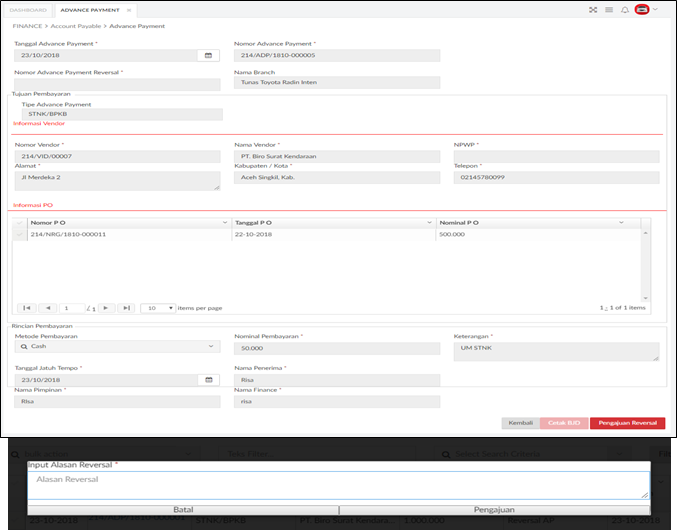Image resolution: width=677 pixels, height=530 pixels.
Task: Click the Kabupaten / Kota field
Action: coord(337,177)
